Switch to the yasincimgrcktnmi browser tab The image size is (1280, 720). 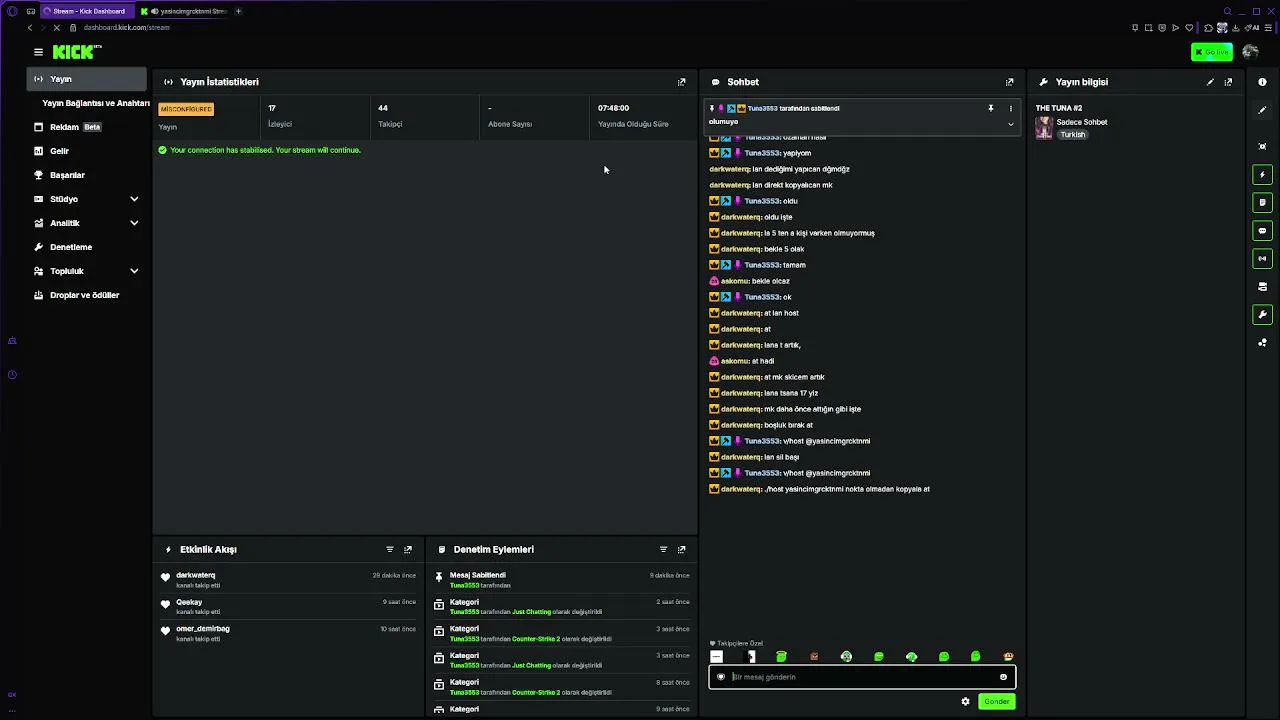pos(183,11)
